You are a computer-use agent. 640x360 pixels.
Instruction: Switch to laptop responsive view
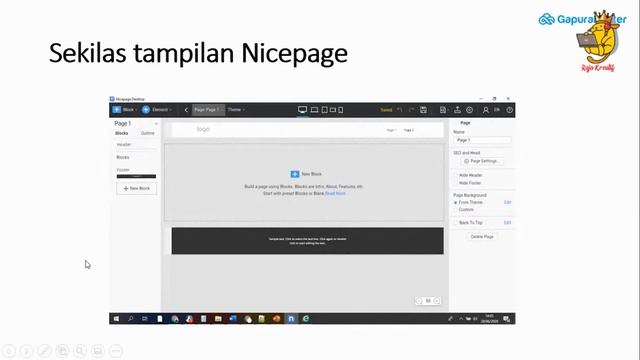pyautogui.click(x=314, y=110)
